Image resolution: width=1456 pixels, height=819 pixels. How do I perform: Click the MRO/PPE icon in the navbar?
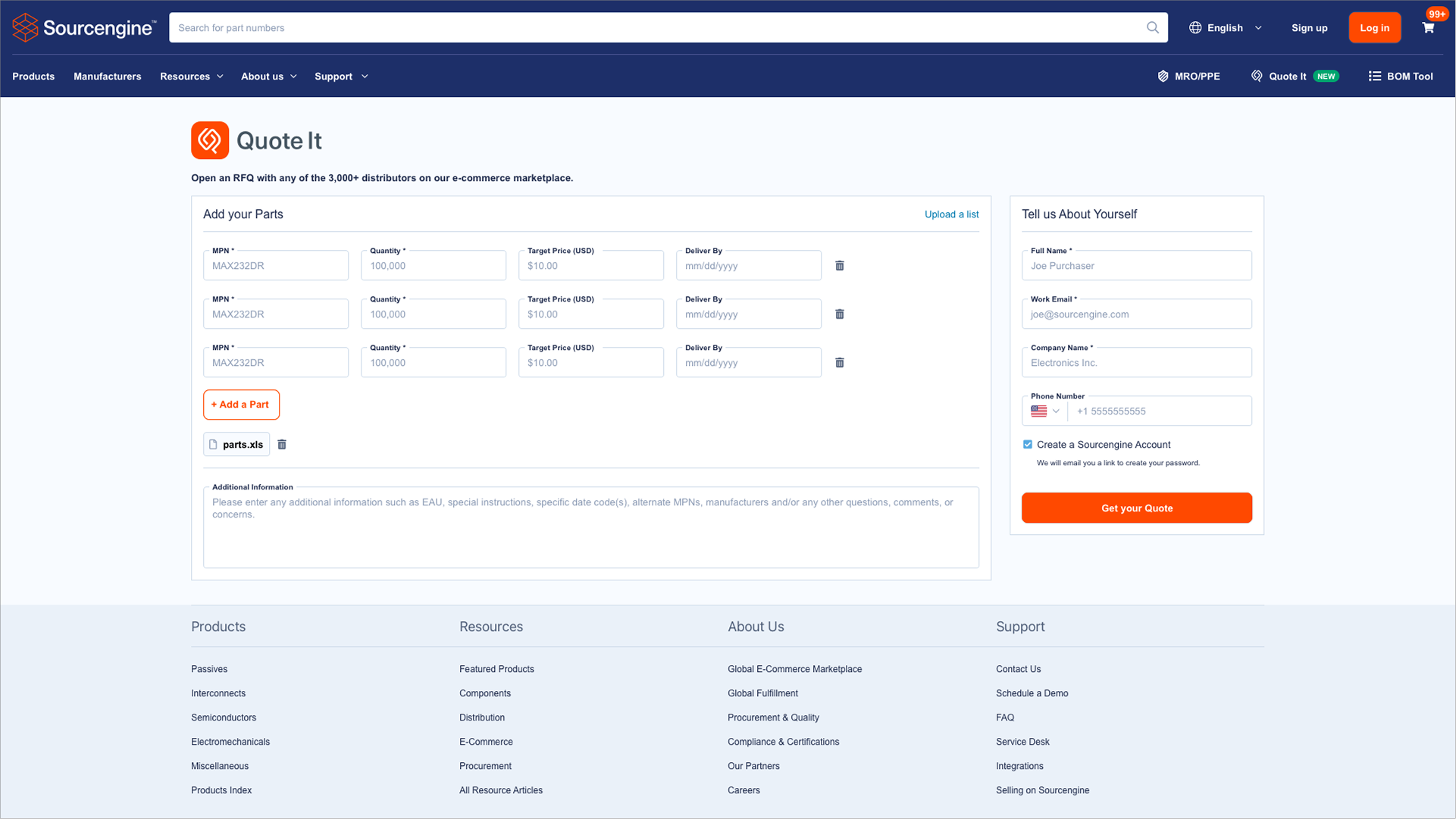coord(1163,76)
